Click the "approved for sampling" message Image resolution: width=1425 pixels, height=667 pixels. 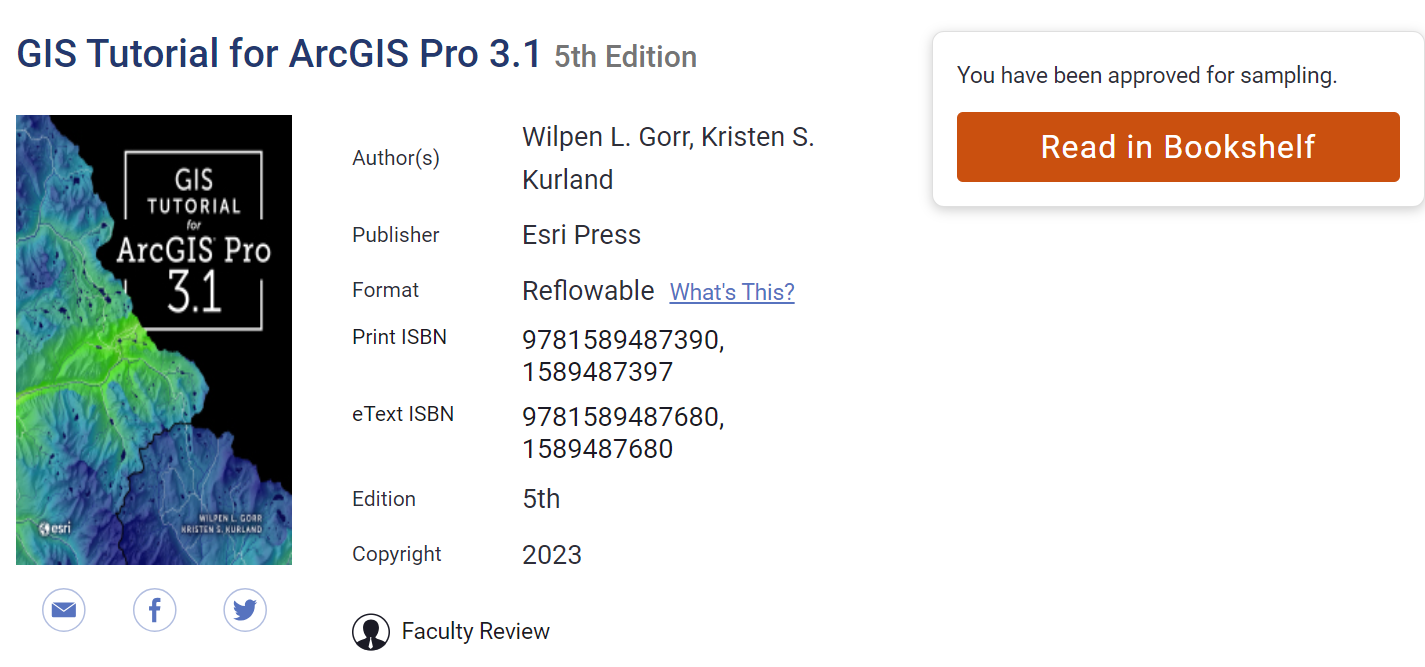point(1147,75)
